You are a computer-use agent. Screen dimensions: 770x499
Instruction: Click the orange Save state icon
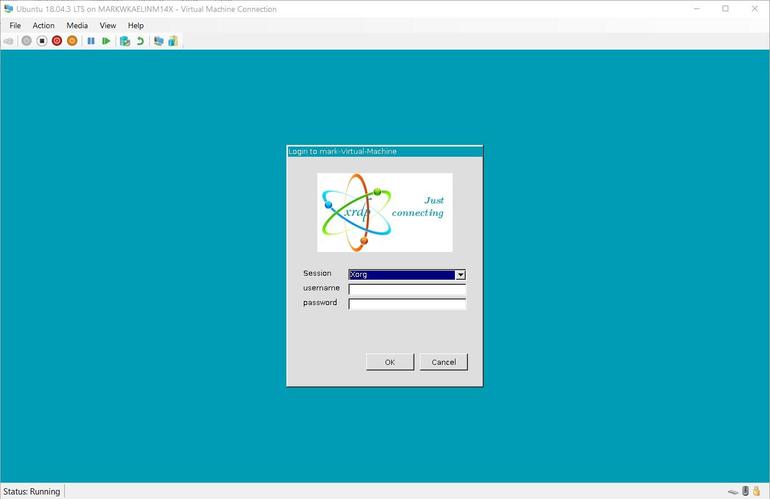coord(72,41)
